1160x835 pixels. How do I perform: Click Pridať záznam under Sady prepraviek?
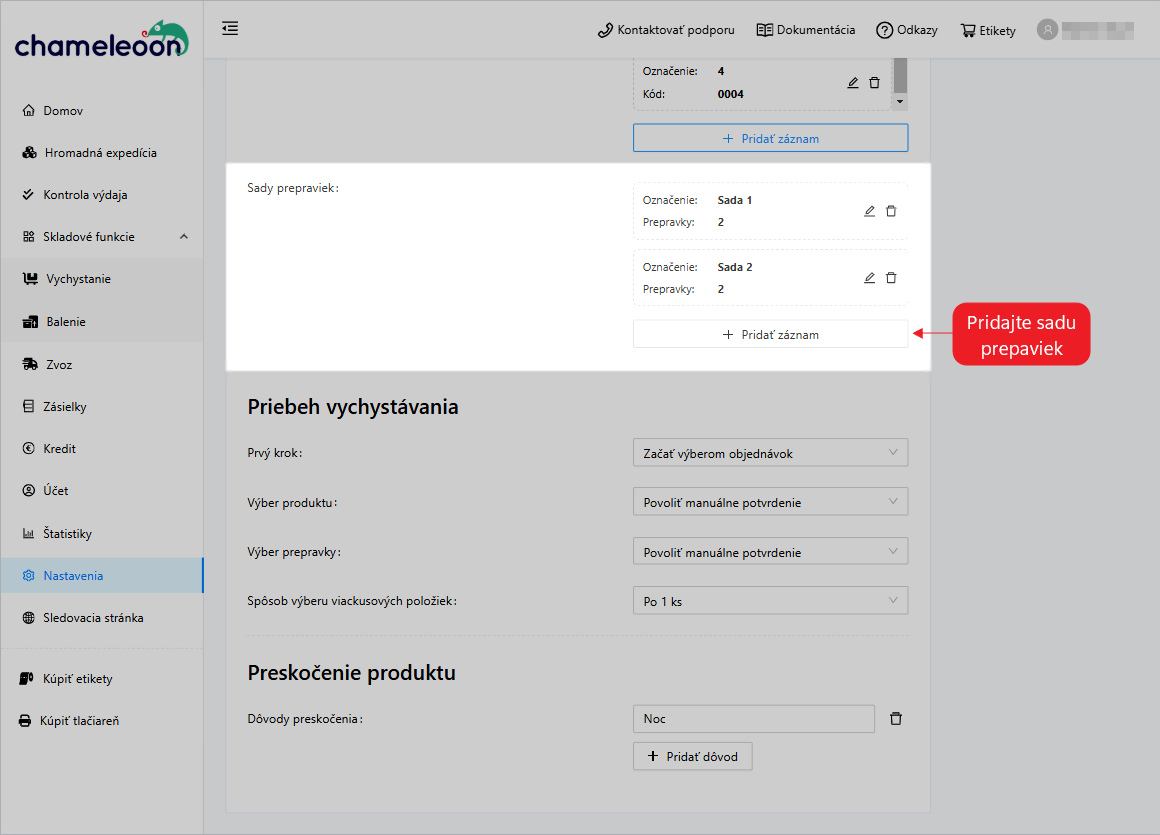pyautogui.click(x=770, y=334)
